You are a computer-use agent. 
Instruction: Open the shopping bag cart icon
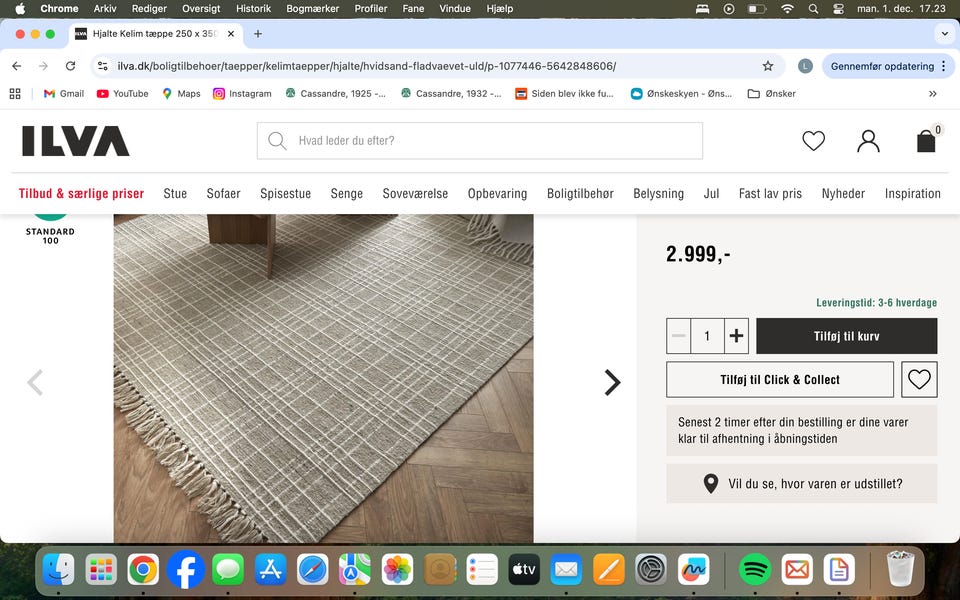click(926, 141)
